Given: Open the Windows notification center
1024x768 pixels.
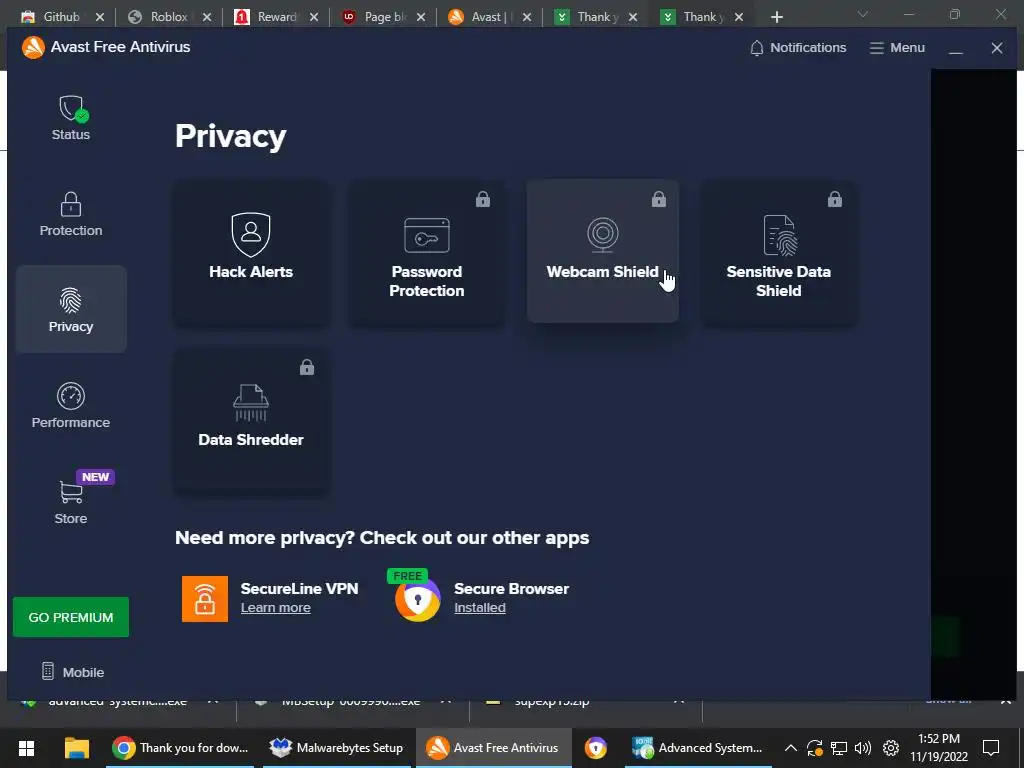Looking at the screenshot, I should click(x=991, y=748).
